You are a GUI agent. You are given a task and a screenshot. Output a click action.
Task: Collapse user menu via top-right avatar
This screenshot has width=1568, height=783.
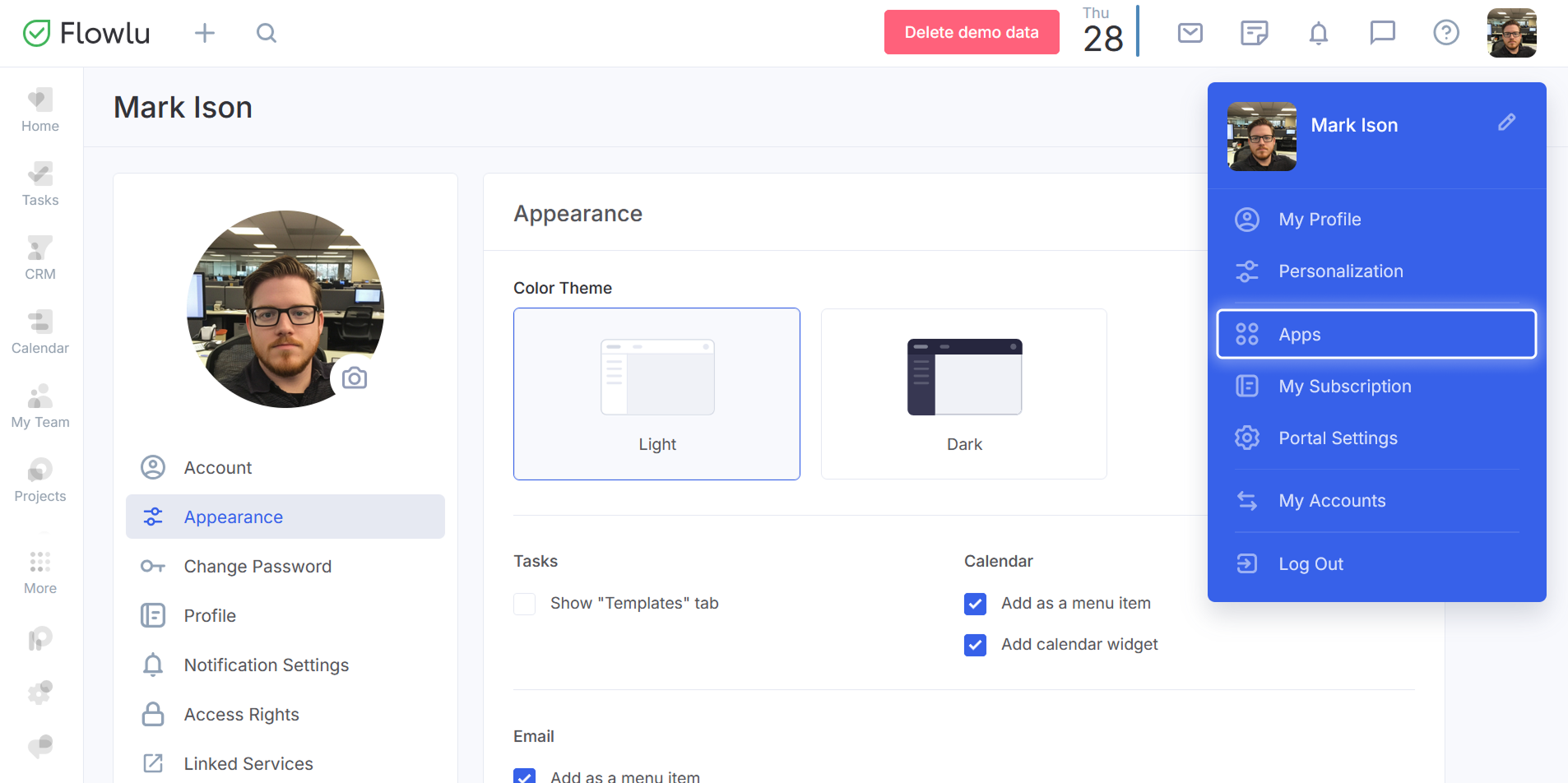click(1511, 33)
